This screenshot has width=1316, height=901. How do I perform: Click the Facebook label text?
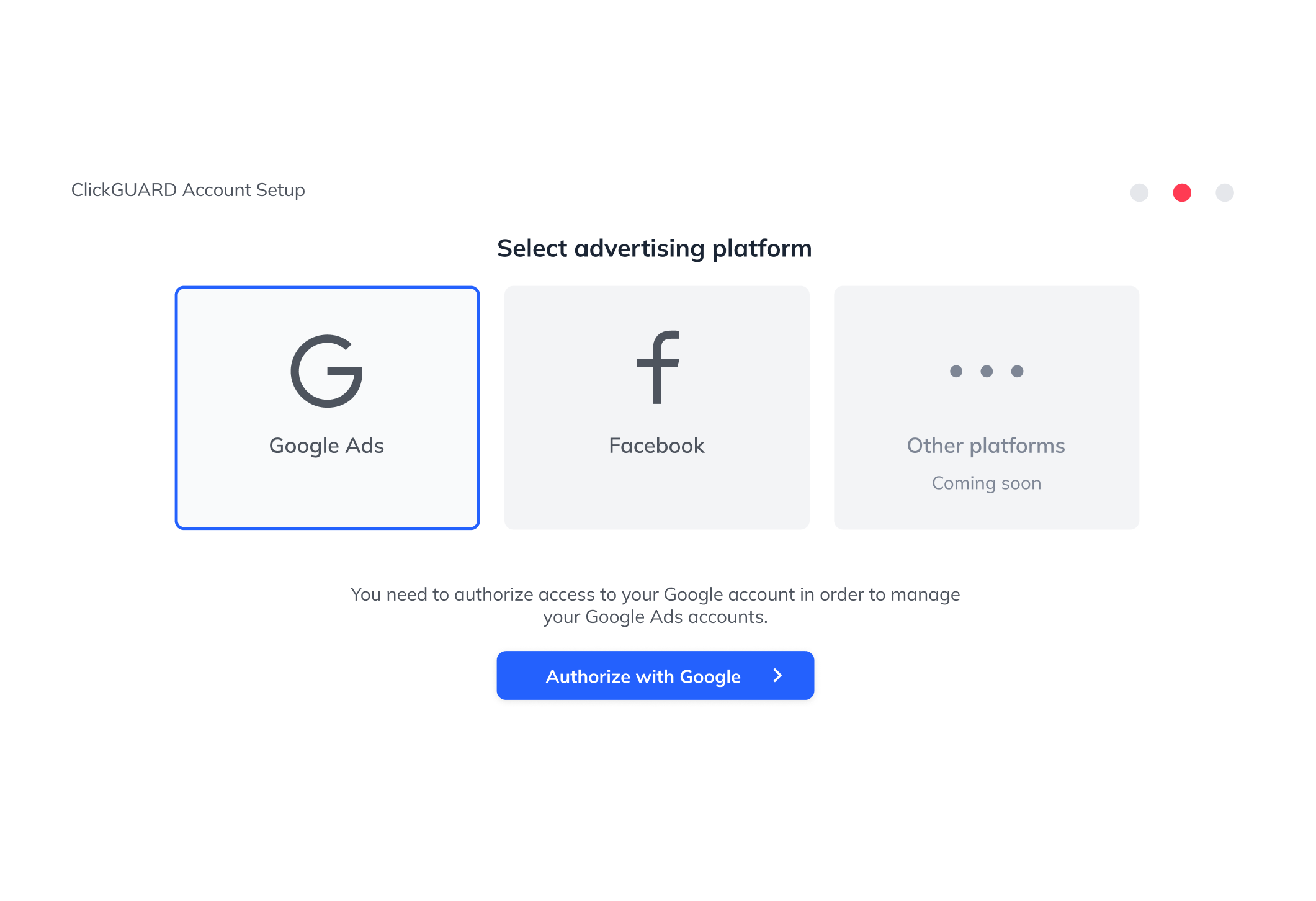point(656,446)
